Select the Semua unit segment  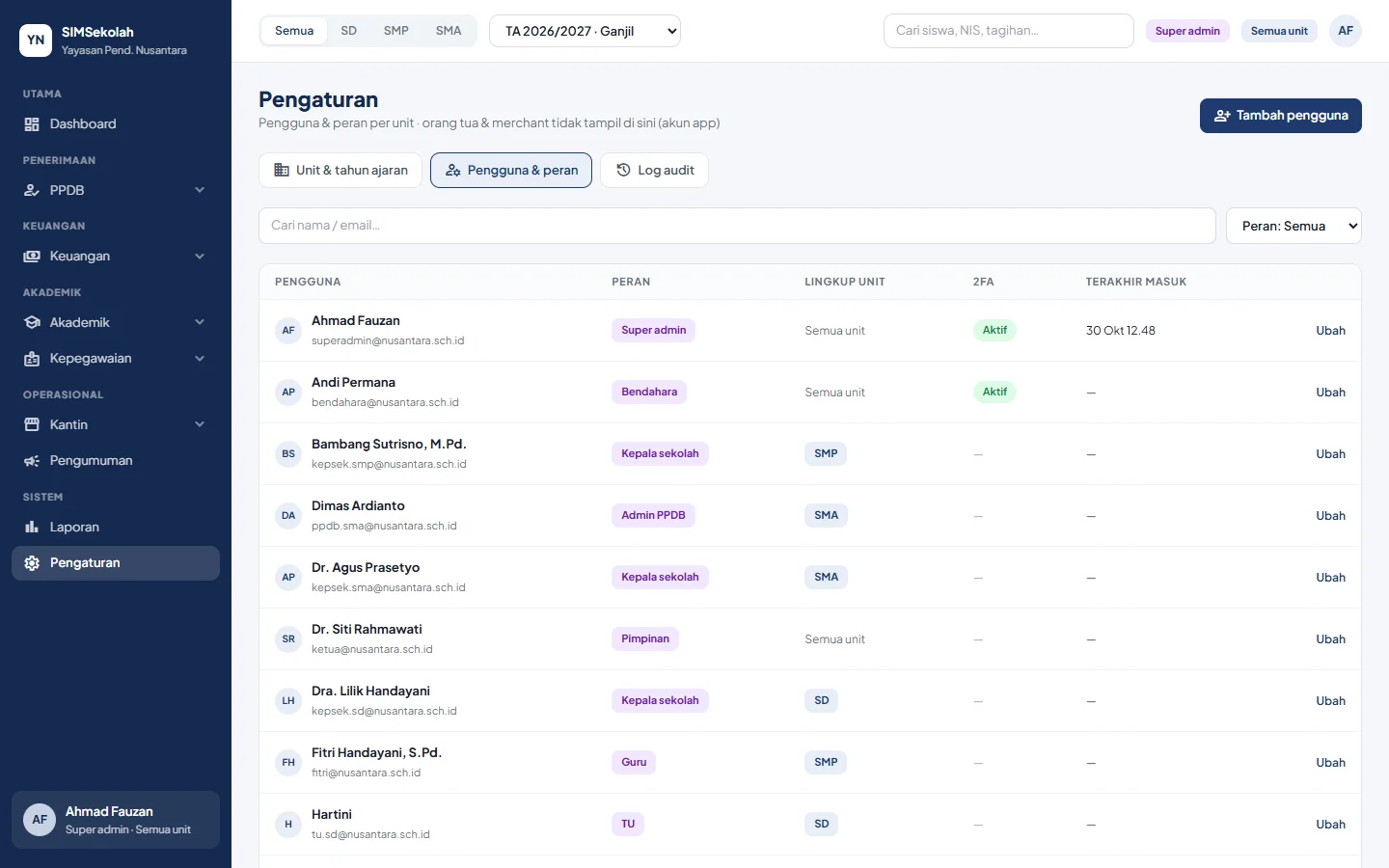(x=294, y=31)
